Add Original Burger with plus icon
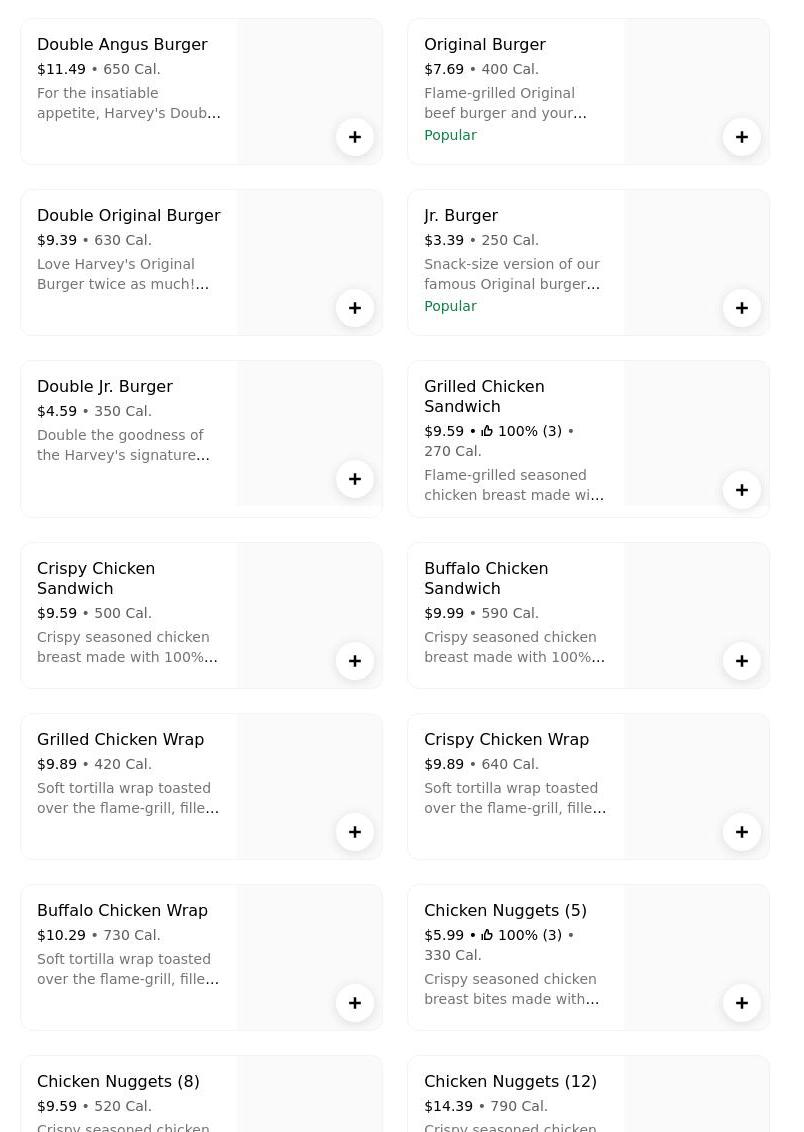This screenshot has height=1132, width=804. pos(742,137)
